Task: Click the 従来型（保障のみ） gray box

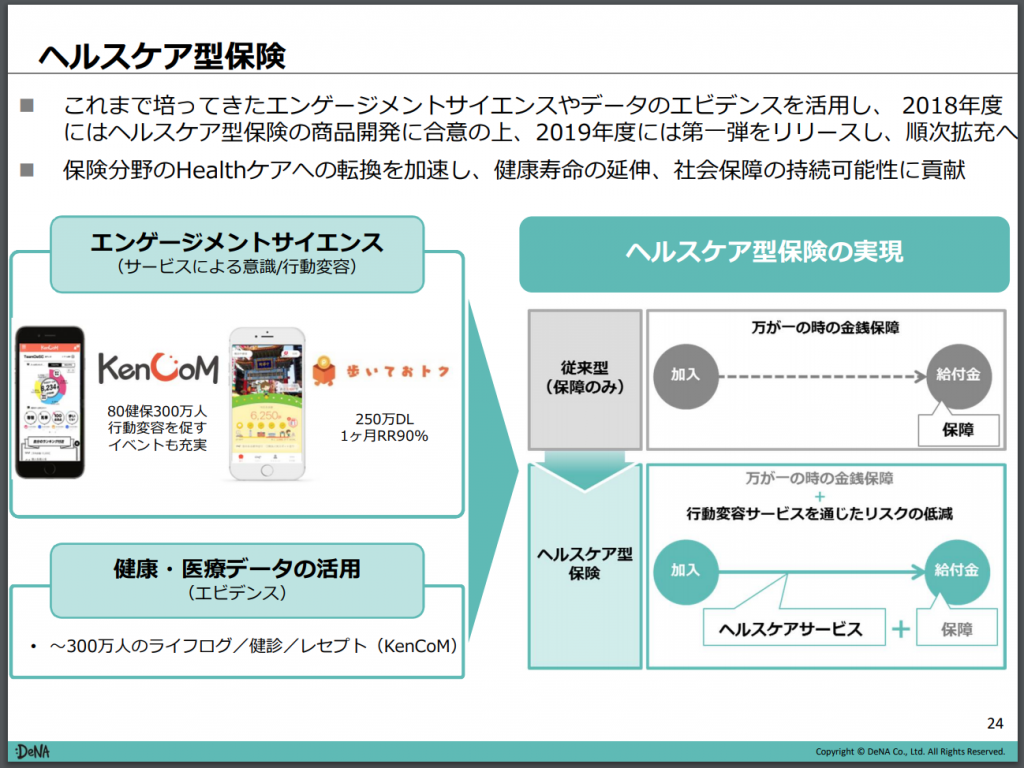Action: point(585,379)
